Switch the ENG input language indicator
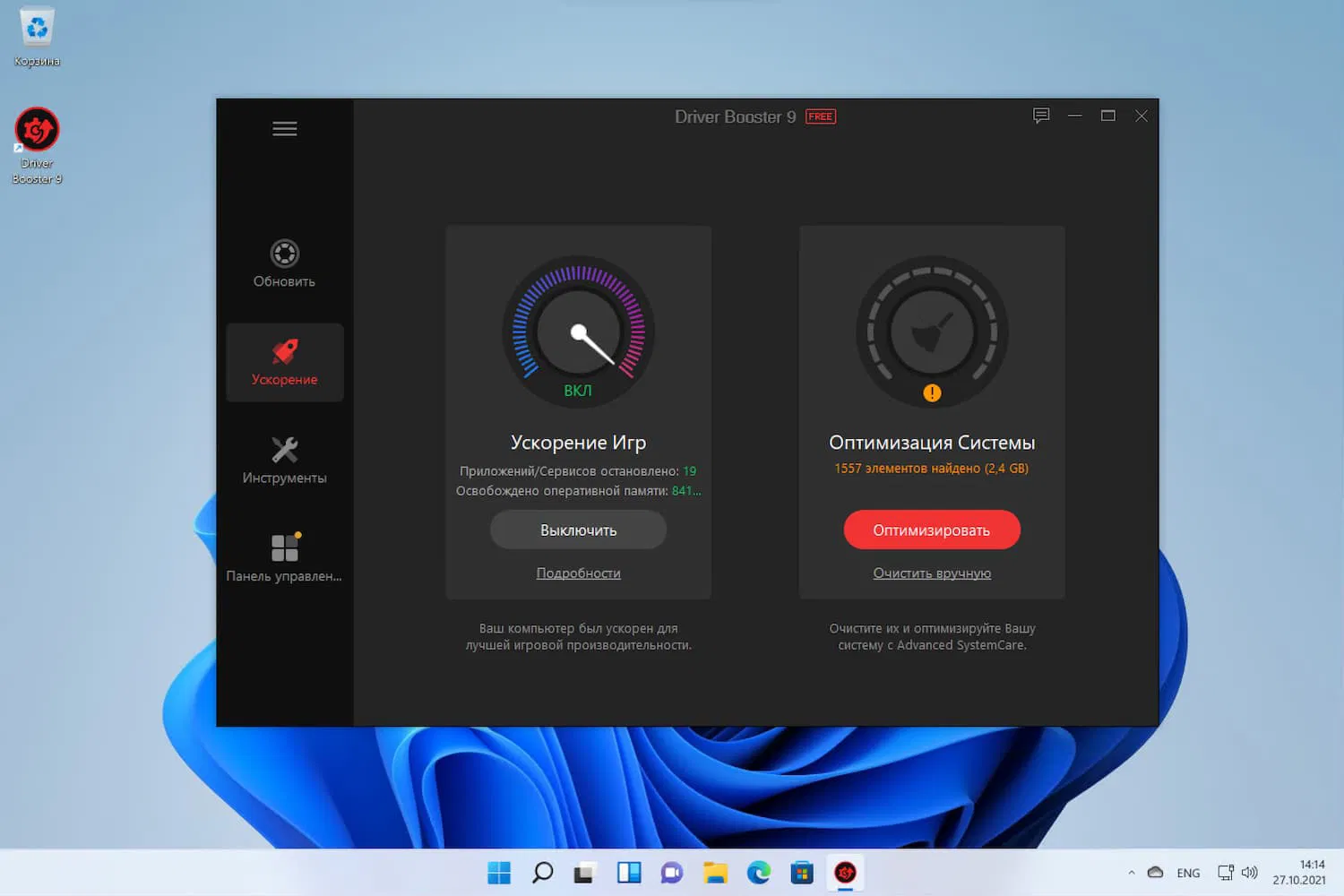 pyautogui.click(x=1189, y=874)
